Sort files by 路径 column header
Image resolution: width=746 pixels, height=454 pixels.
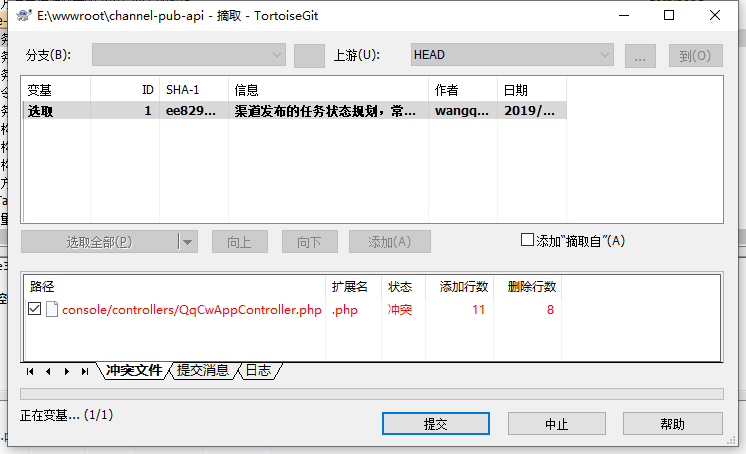[x=175, y=286]
